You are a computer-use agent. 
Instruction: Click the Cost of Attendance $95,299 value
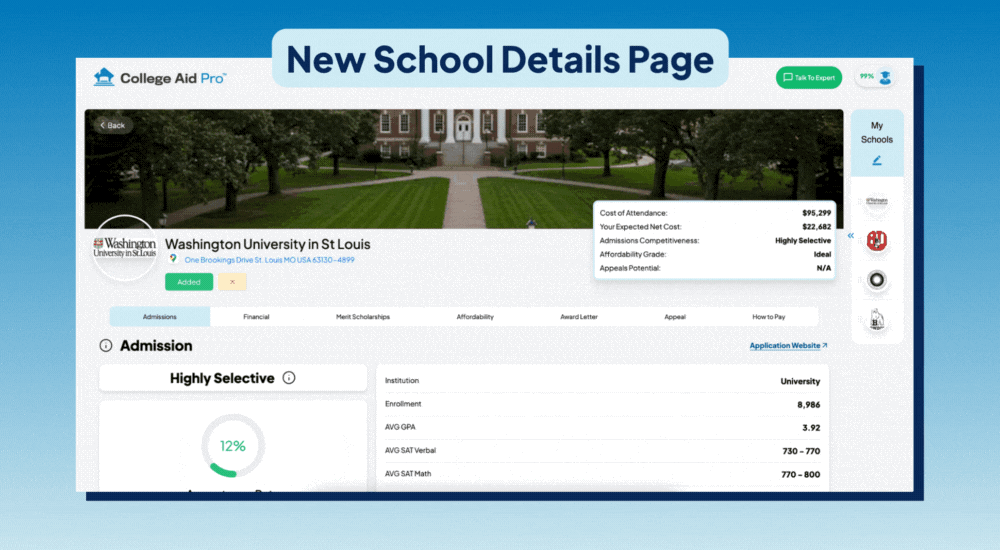(x=816, y=213)
